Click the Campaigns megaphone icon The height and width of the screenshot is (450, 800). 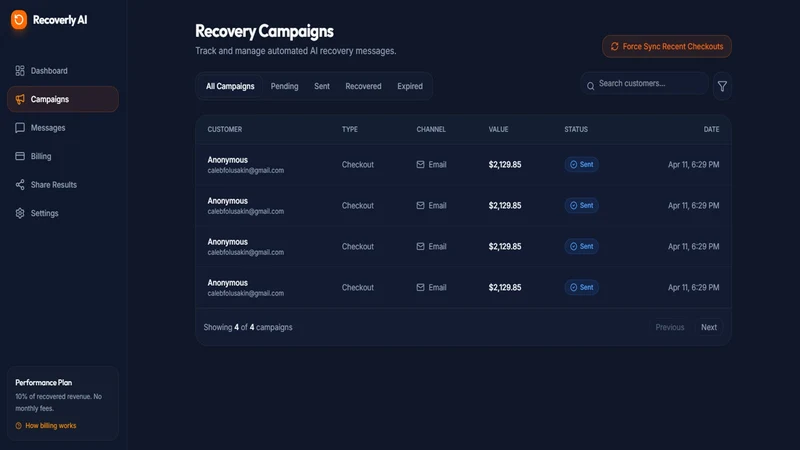click(20, 99)
